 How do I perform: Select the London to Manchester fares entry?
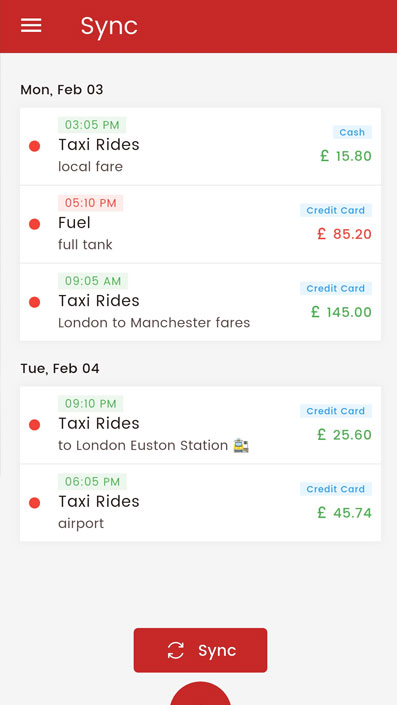(201, 302)
